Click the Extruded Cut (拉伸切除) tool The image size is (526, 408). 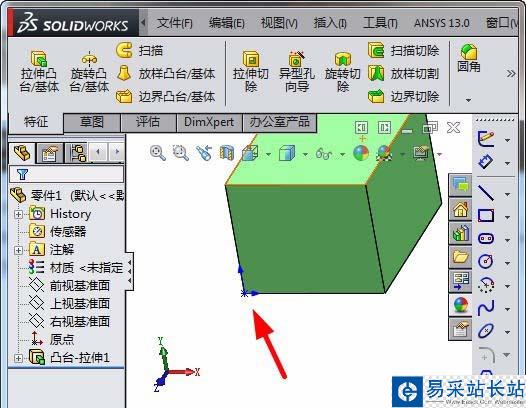(x=251, y=71)
